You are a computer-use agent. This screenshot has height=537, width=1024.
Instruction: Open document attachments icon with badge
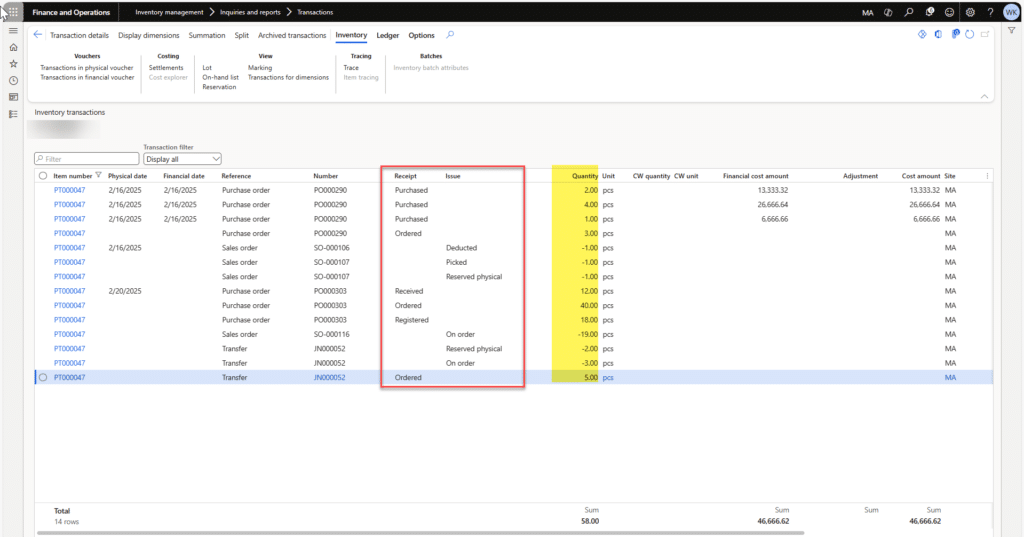point(955,34)
